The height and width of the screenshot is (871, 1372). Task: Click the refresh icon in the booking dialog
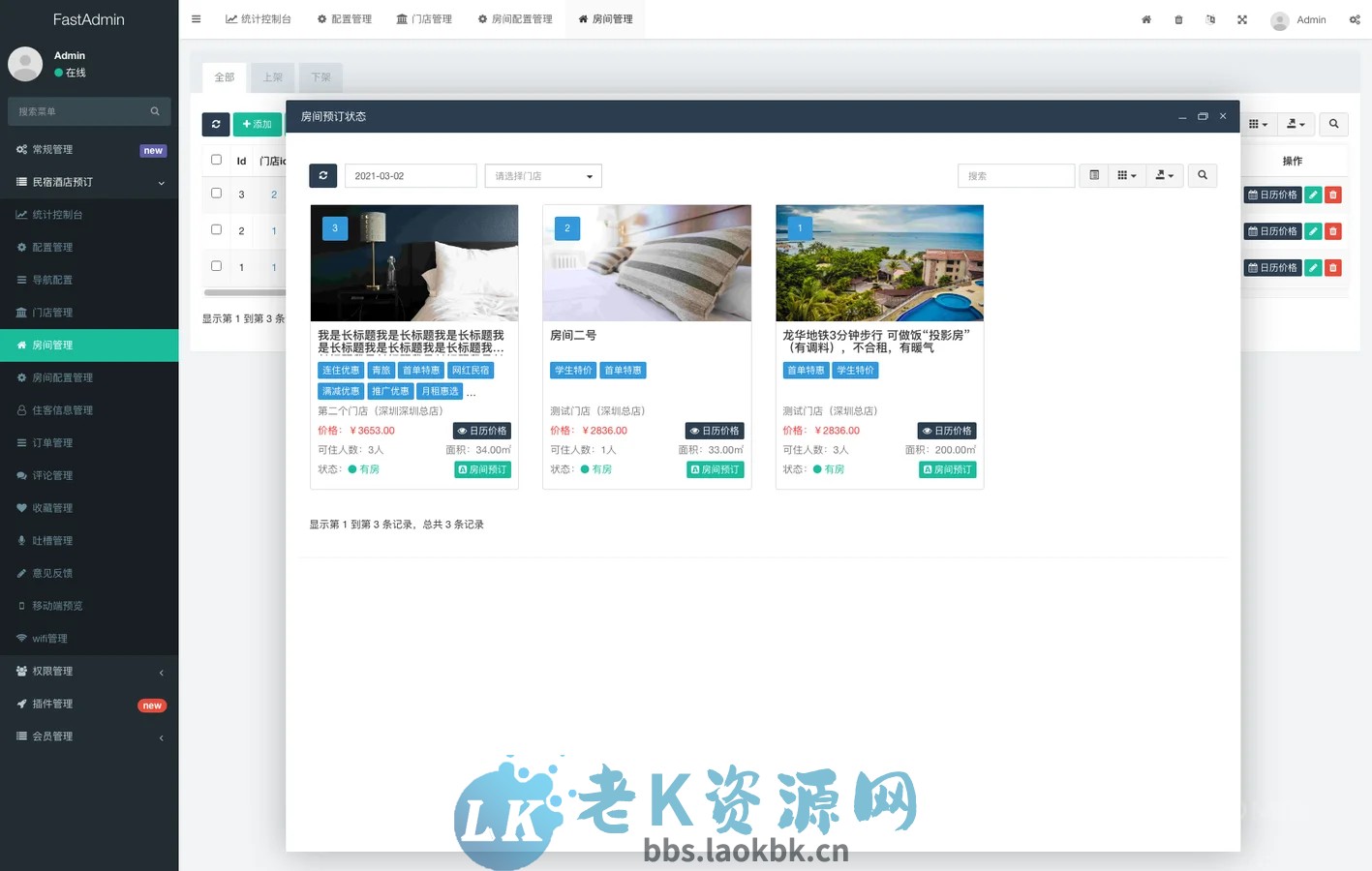point(323,175)
